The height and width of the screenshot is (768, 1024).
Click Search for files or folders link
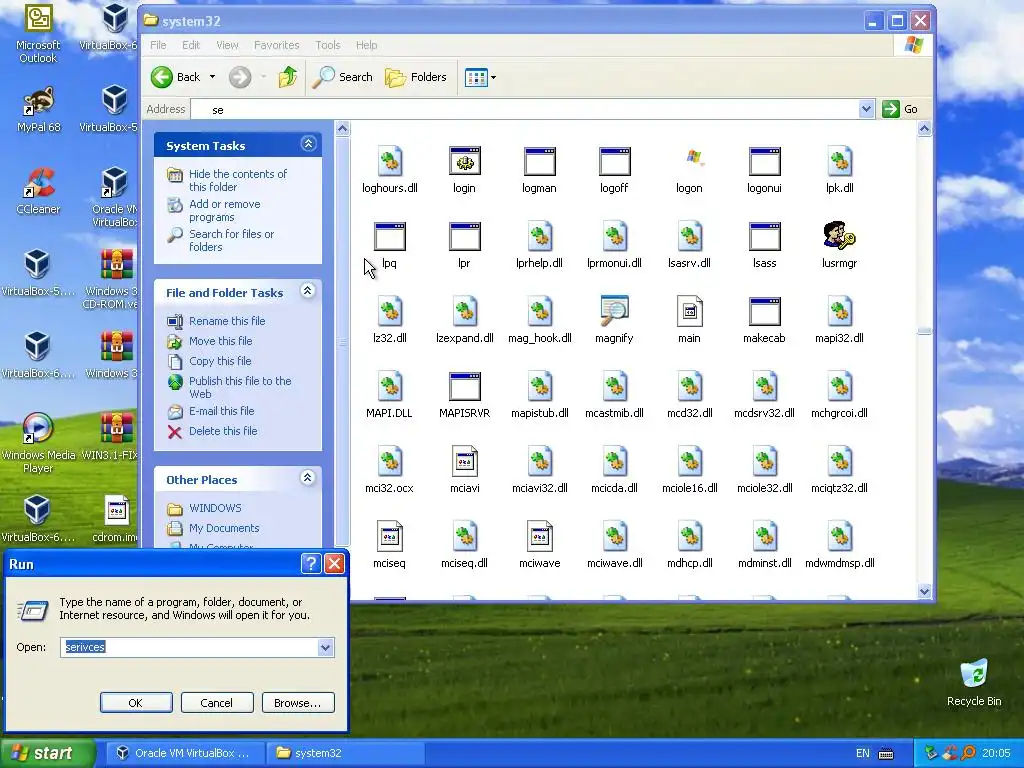(x=231, y=240)
